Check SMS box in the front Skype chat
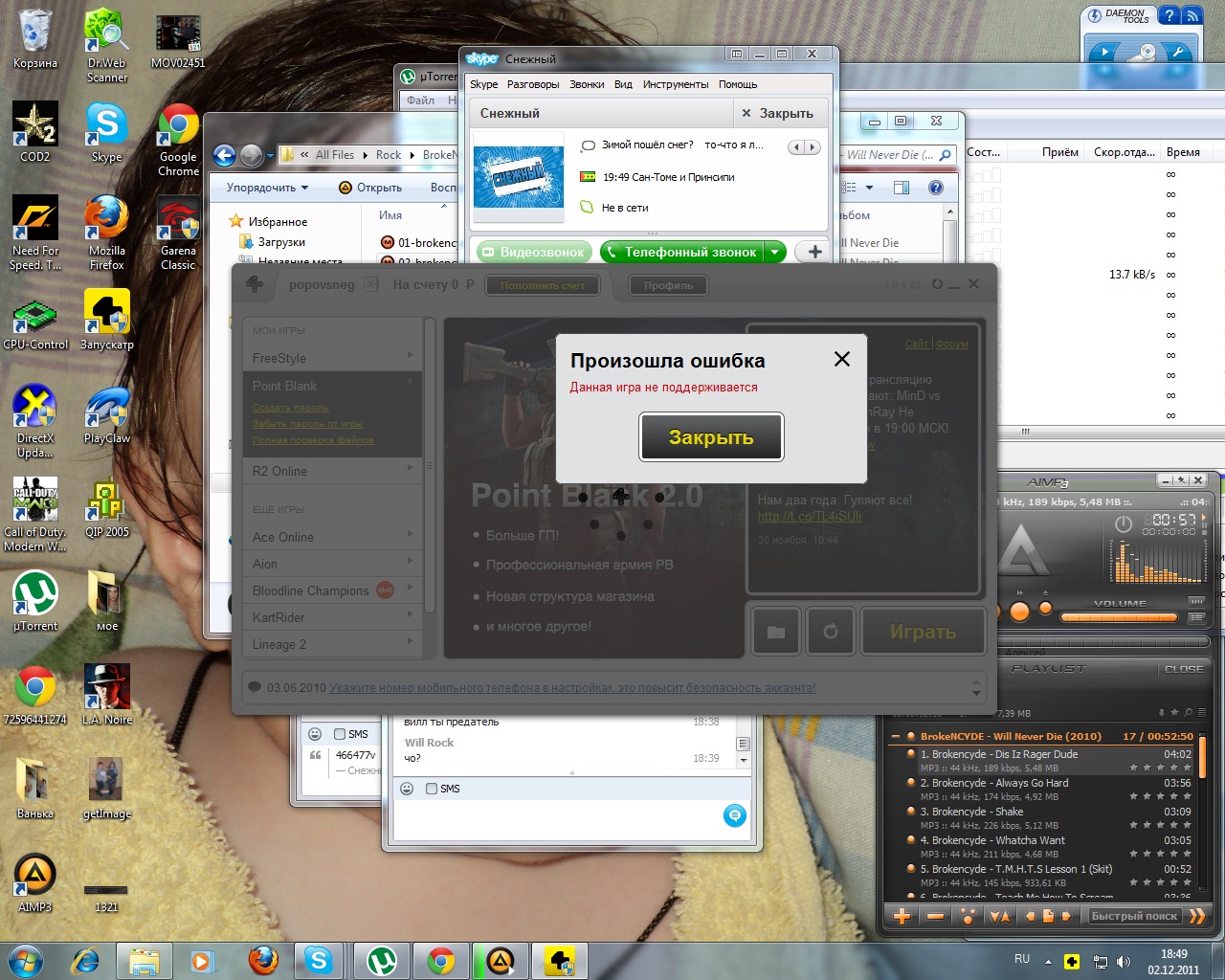 (x=432, y=789)
